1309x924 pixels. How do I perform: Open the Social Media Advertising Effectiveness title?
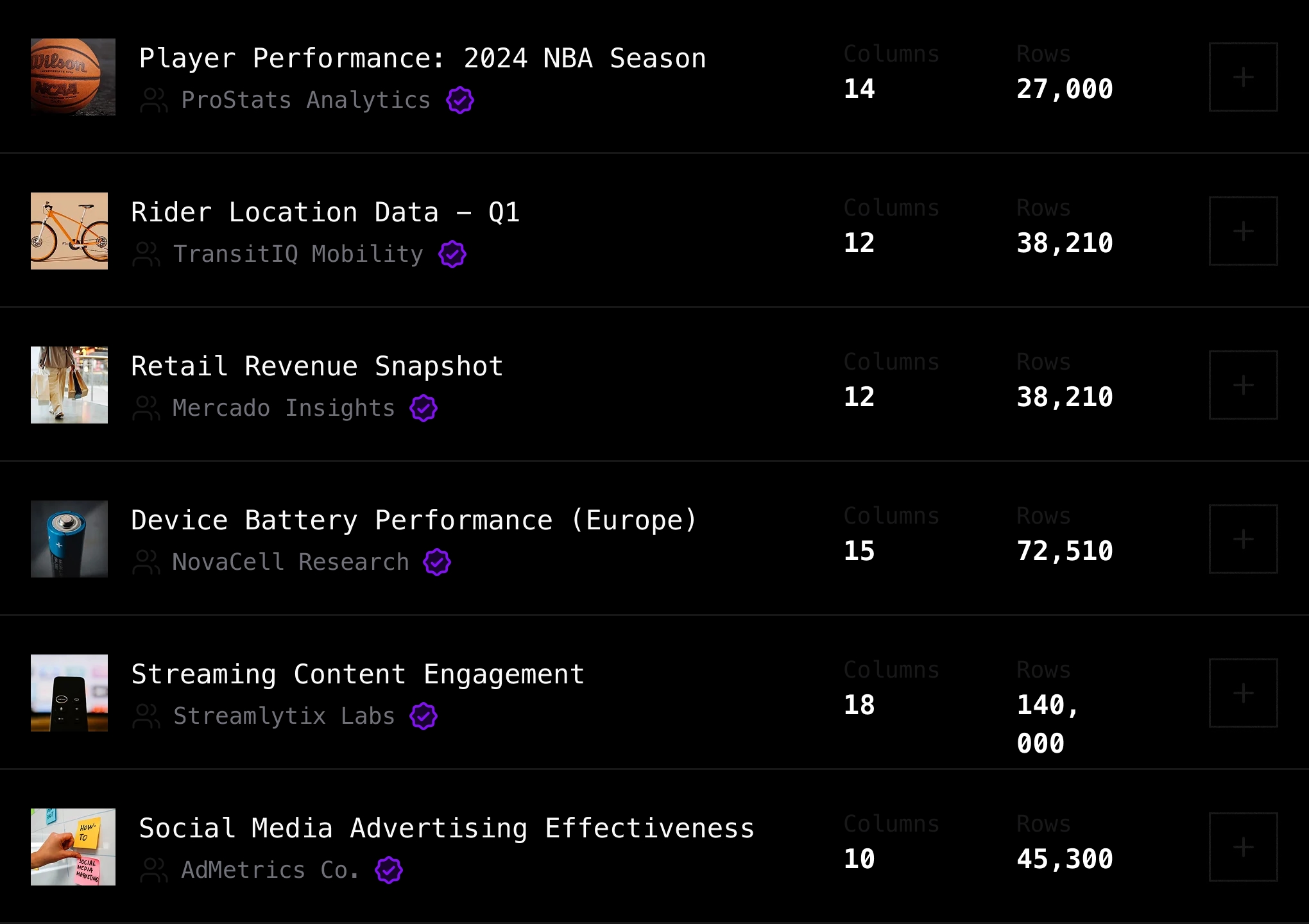[447, 828]
